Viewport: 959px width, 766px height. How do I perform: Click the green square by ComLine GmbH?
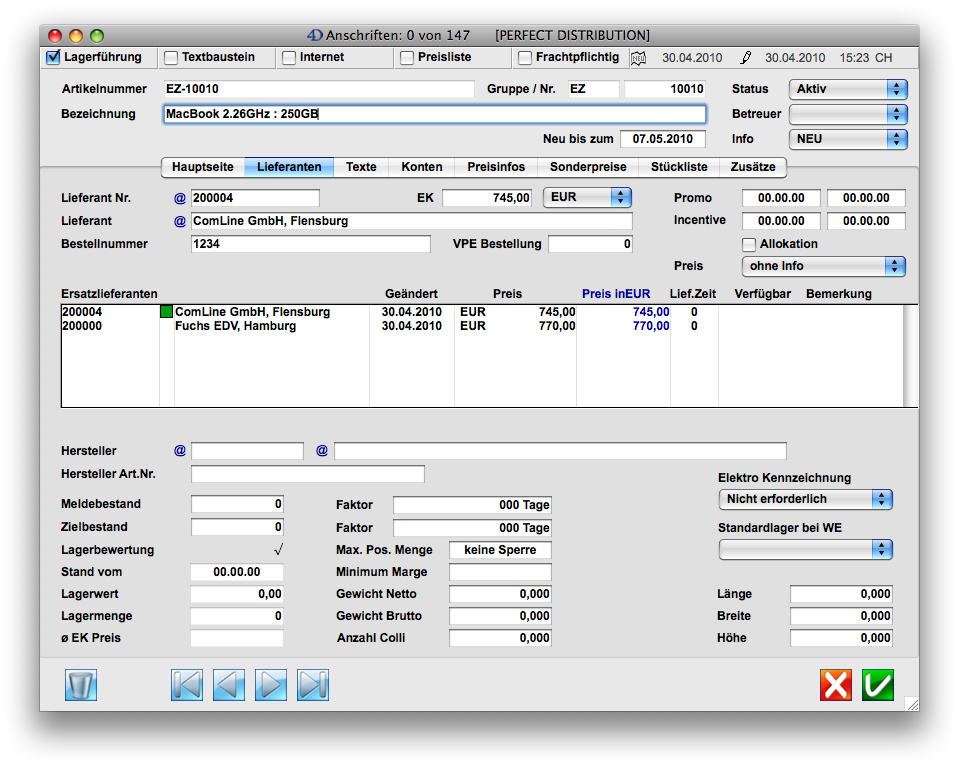pos(166,312)
